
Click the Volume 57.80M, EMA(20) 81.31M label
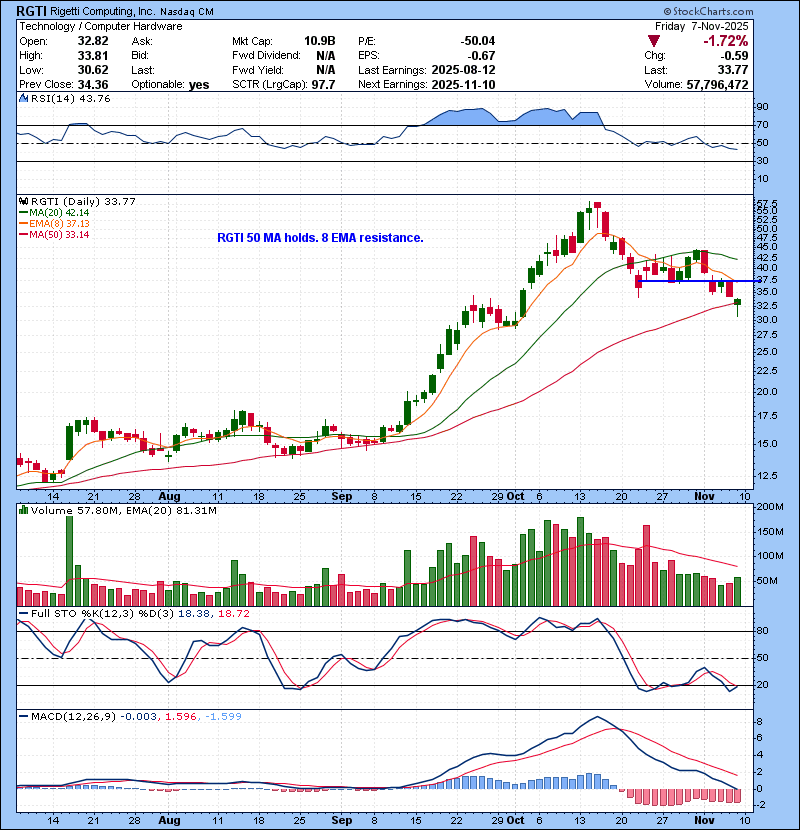pos(123,511)
